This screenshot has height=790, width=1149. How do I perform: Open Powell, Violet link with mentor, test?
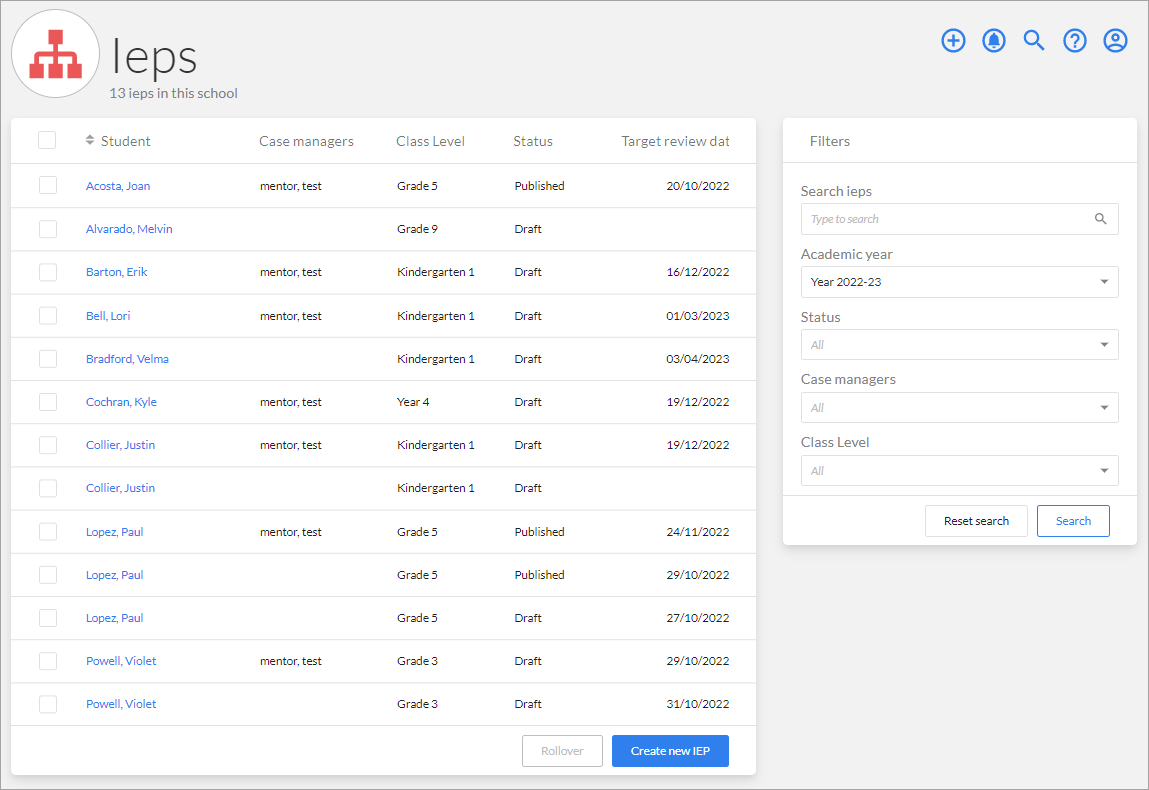coord(121,661)
